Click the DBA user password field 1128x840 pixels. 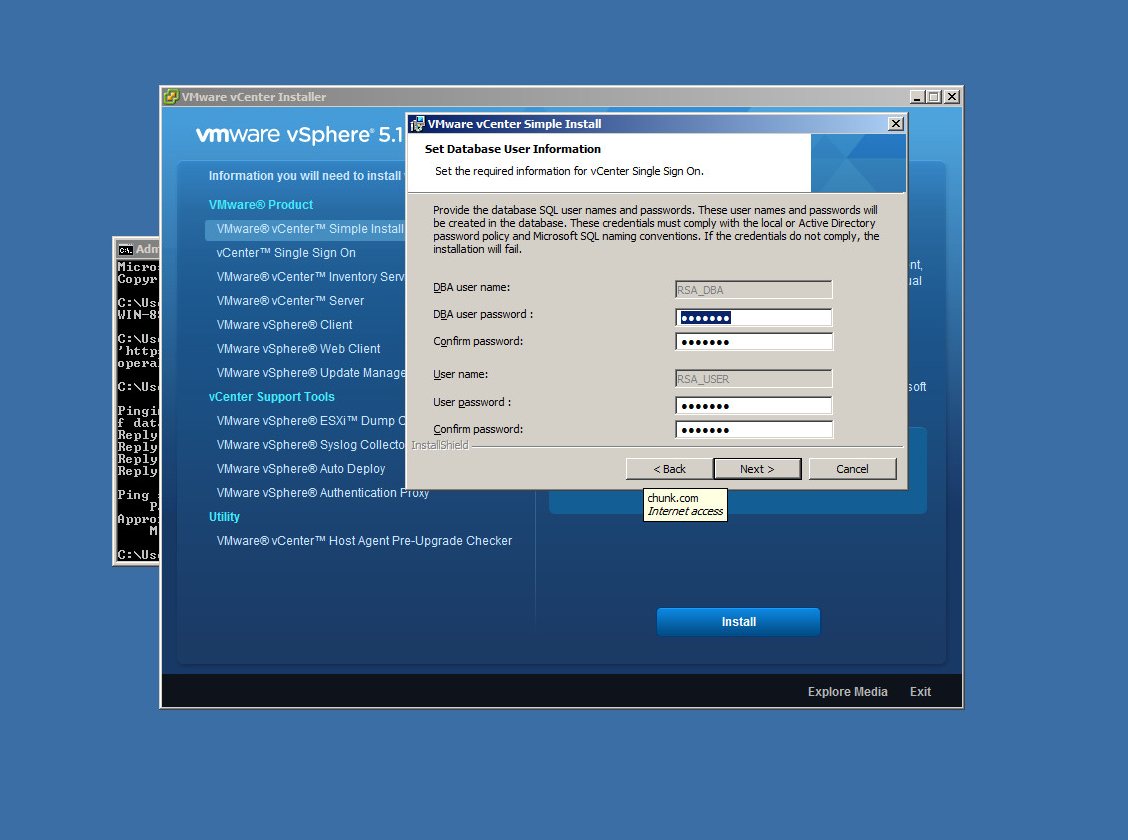(x=753, y=318)
